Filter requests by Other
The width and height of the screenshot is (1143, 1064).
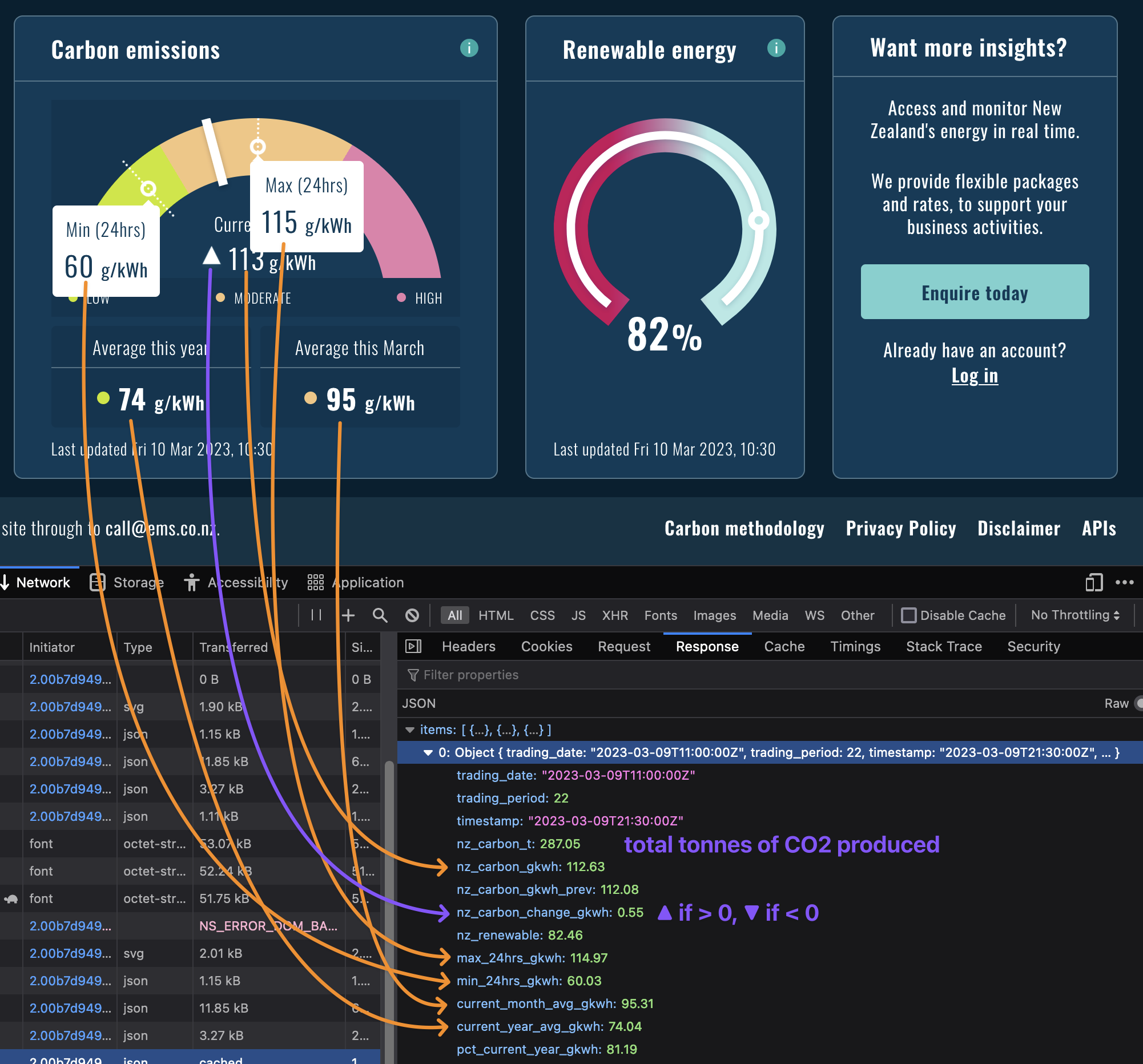(x=858, y=615)
